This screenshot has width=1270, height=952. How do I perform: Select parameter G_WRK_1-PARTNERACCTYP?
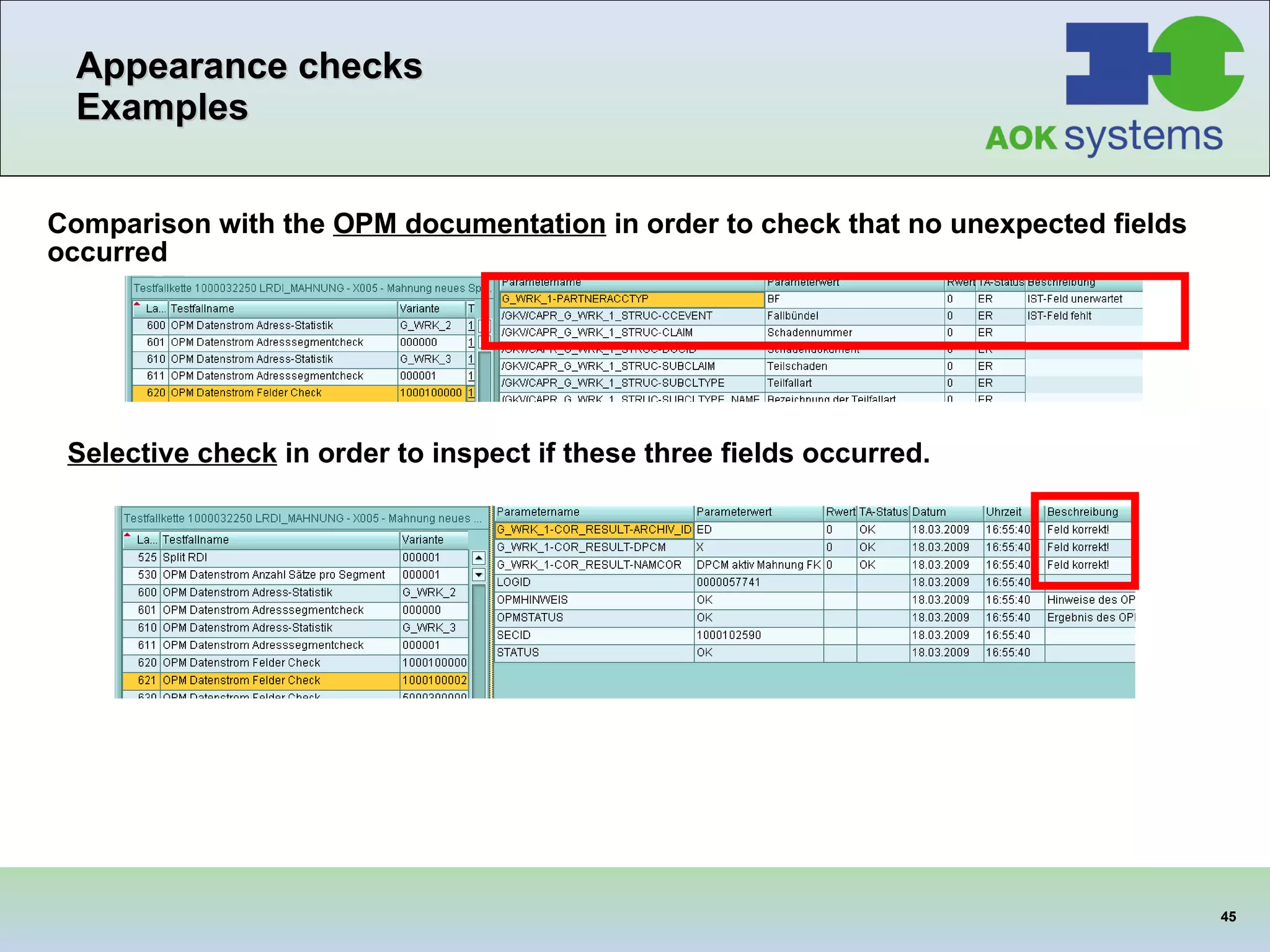pos(632,299)
